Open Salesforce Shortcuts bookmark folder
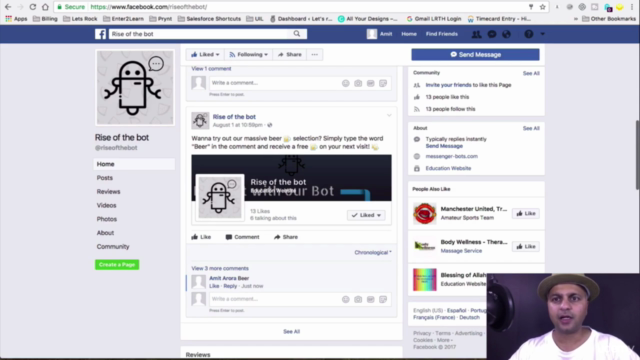Viewport: 640px width, 360px height. [209, 19]
